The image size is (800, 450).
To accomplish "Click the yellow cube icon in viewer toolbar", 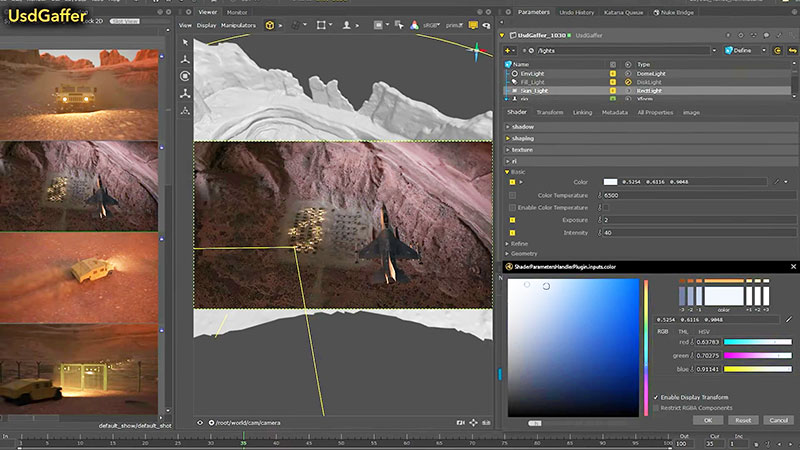I will (270, 25).
